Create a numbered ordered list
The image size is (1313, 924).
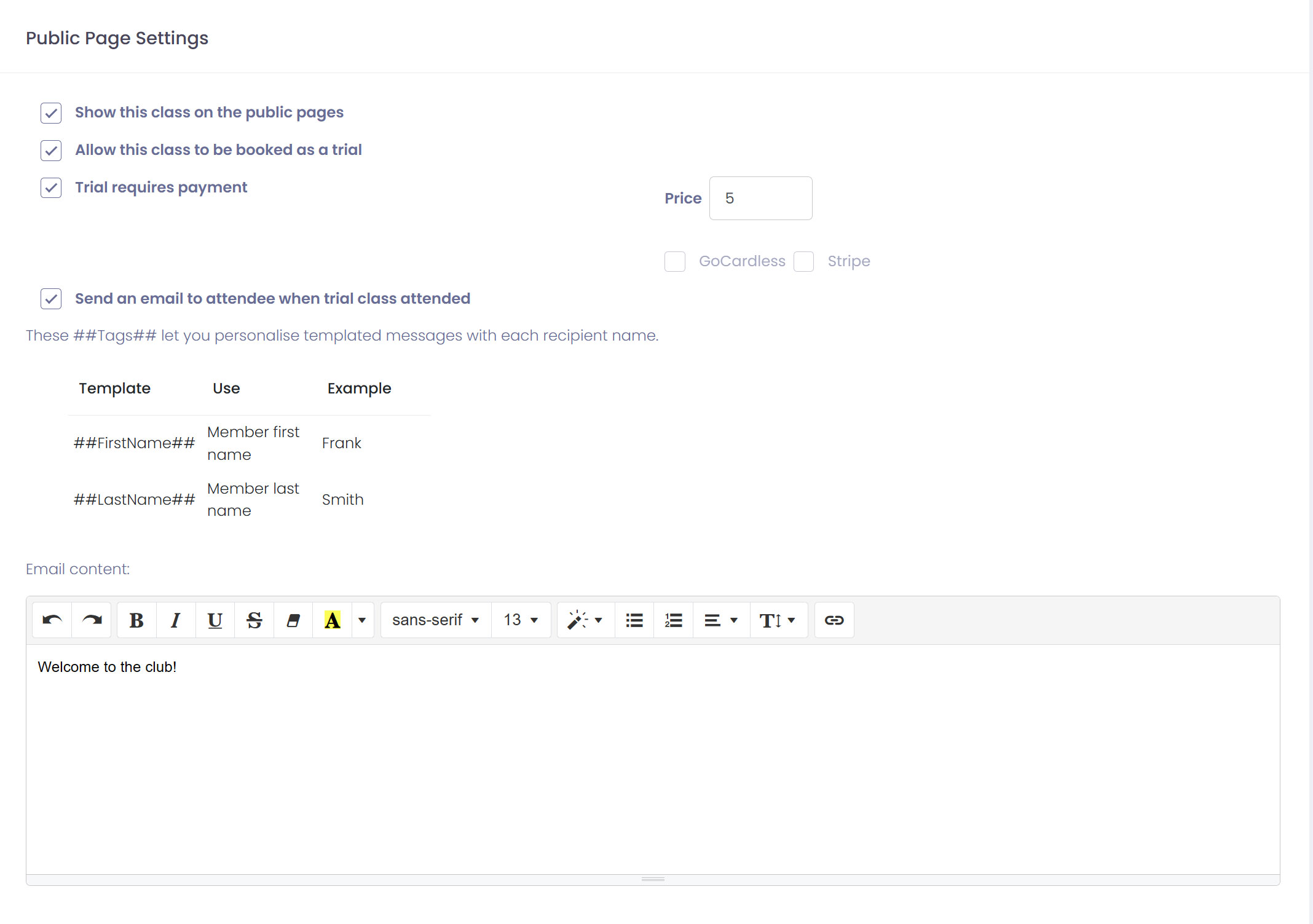pos(673,620)
